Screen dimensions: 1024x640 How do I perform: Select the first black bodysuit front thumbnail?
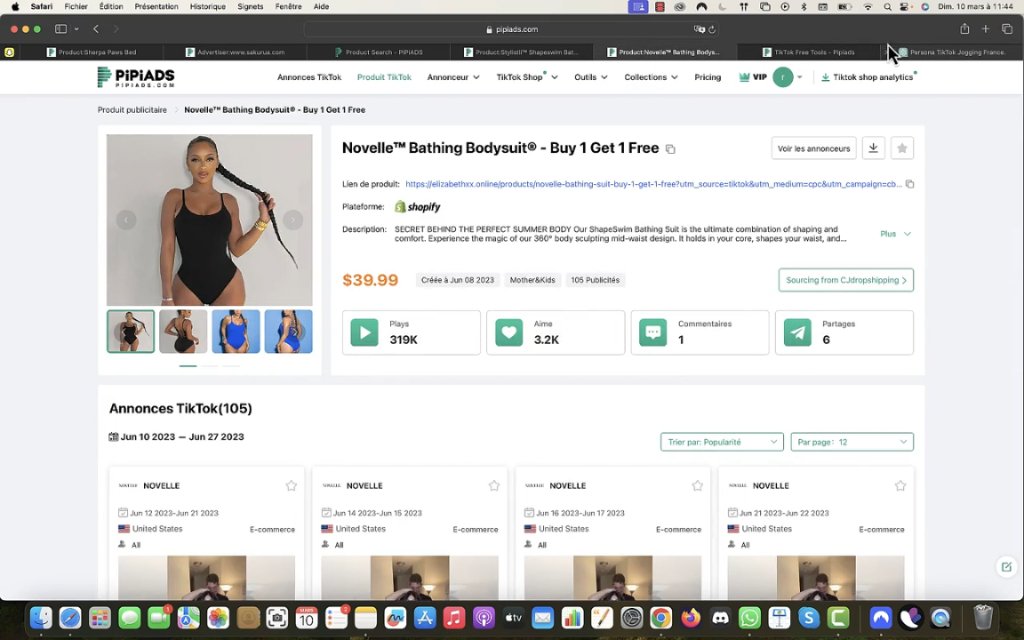click(x=131, y=332)
